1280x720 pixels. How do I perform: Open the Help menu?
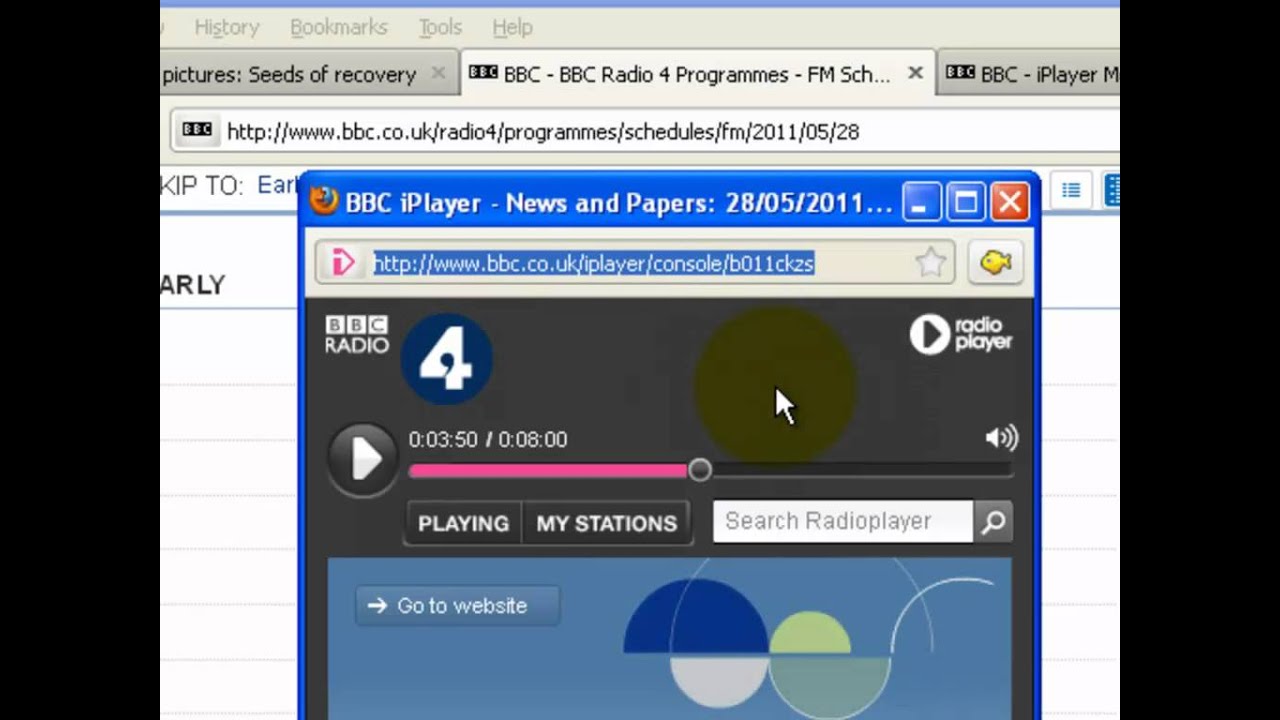(512, 27)
